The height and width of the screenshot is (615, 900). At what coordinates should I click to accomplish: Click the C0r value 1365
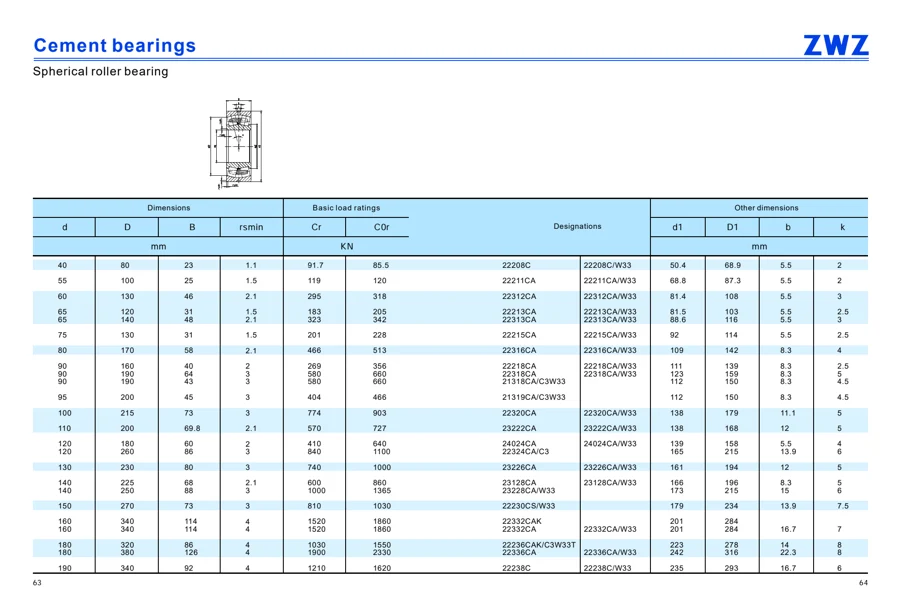pos(382,491)
